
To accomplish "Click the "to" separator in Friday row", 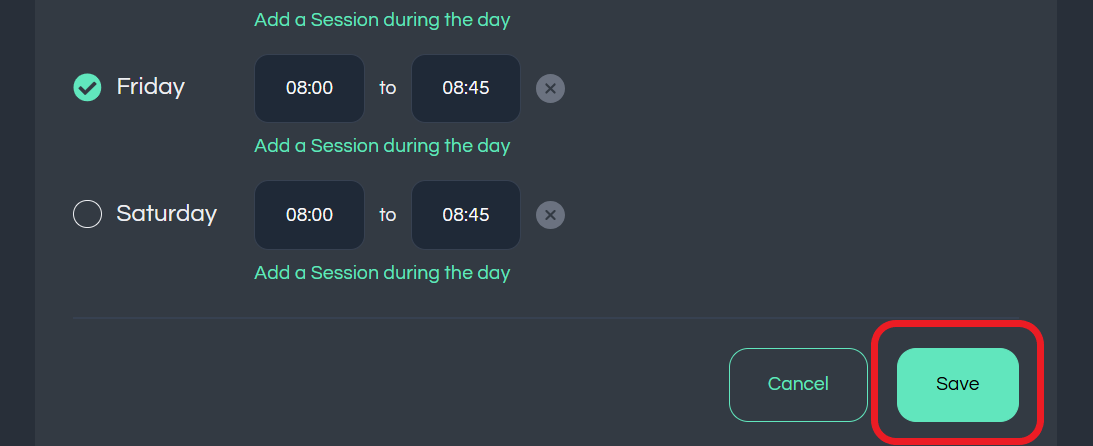I will [388, 89].
